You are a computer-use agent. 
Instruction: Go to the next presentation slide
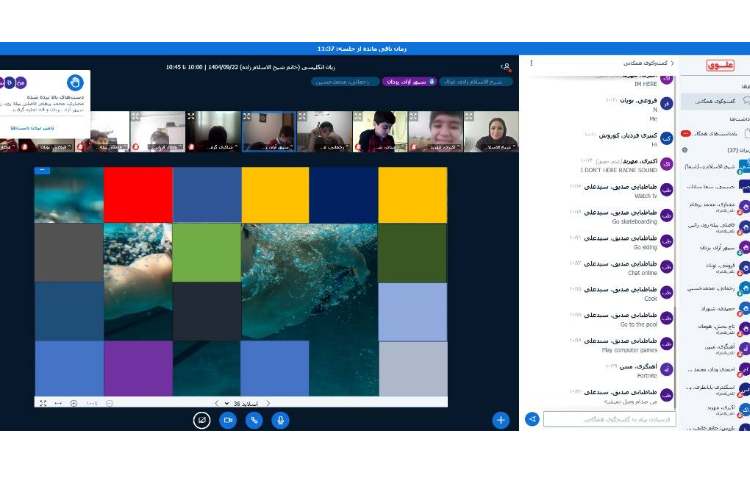(216, 403)
